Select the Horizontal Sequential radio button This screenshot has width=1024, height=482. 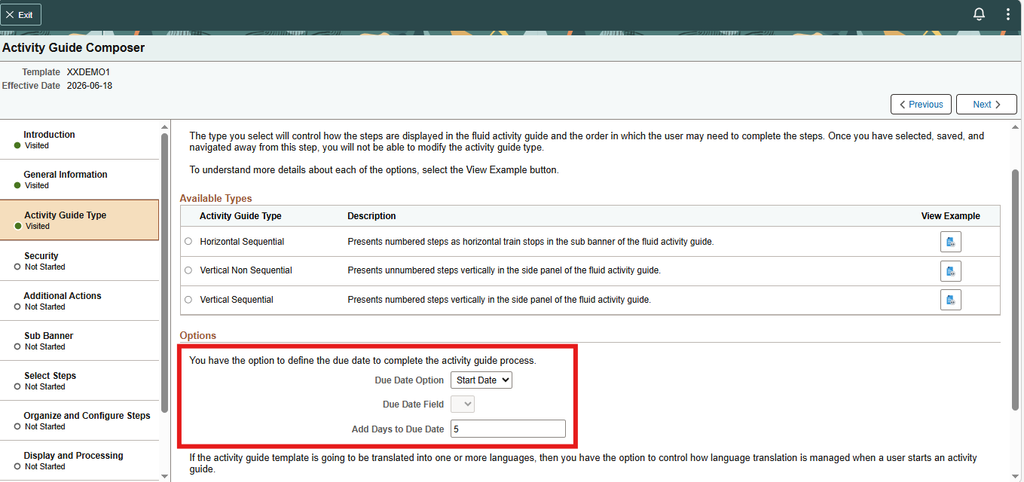[188, 242]
